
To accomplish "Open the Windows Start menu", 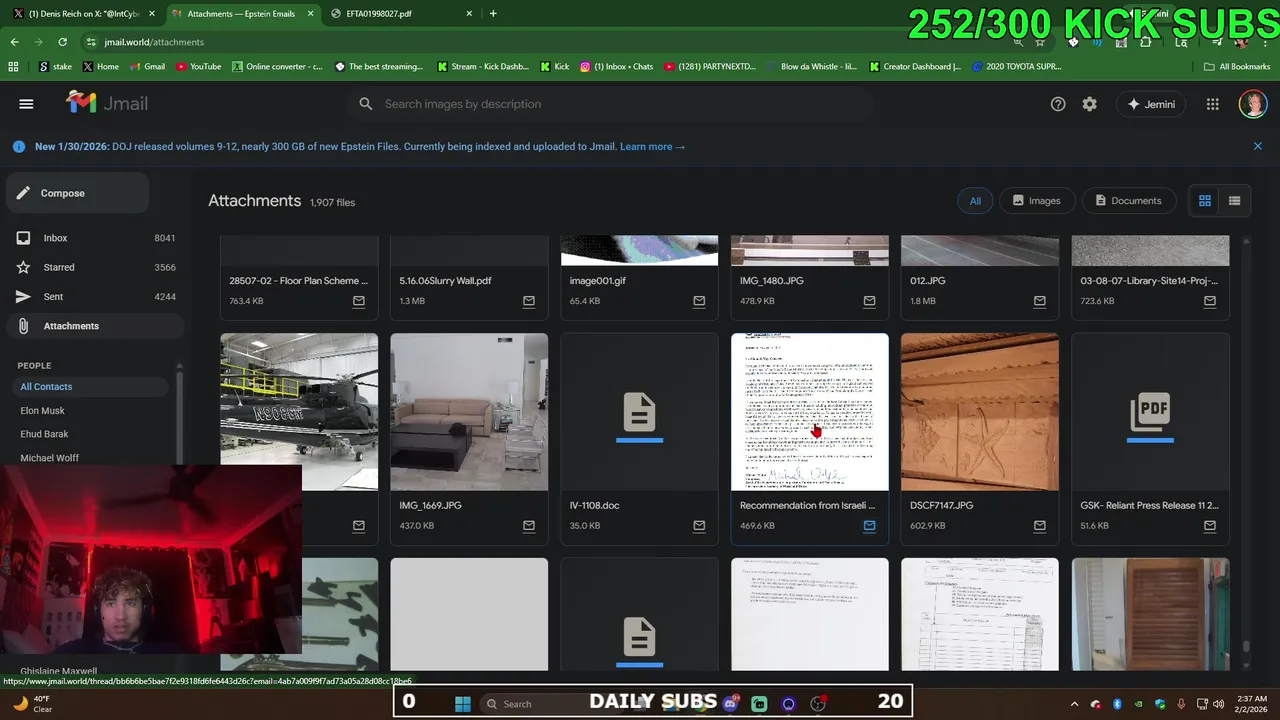I will (462, 703).
